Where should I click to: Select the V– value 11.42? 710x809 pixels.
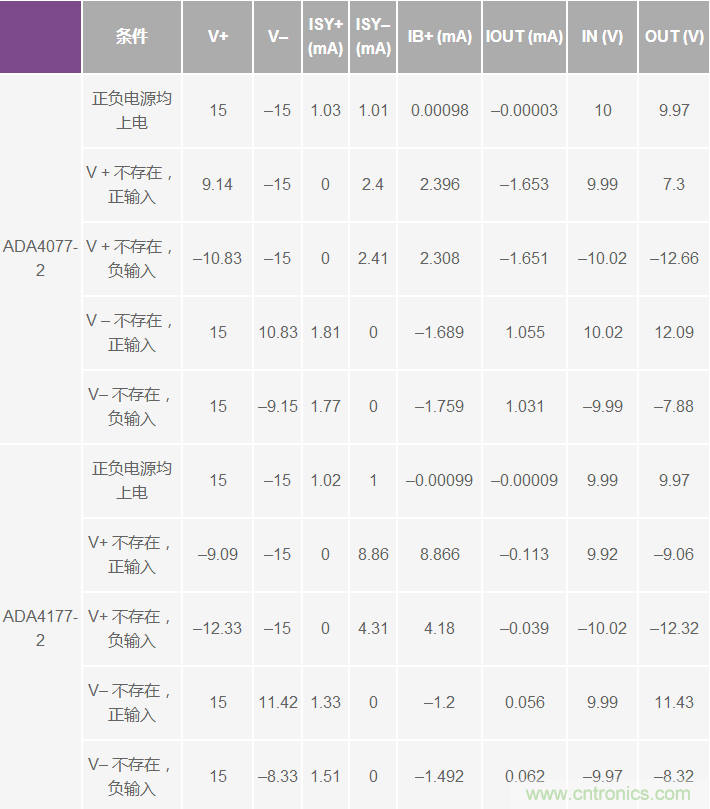click(278, 702)
